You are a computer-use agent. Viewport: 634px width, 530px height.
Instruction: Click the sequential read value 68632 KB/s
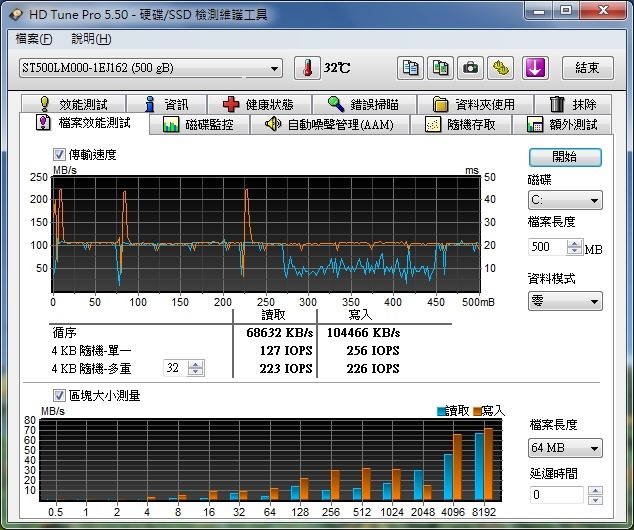280,333
